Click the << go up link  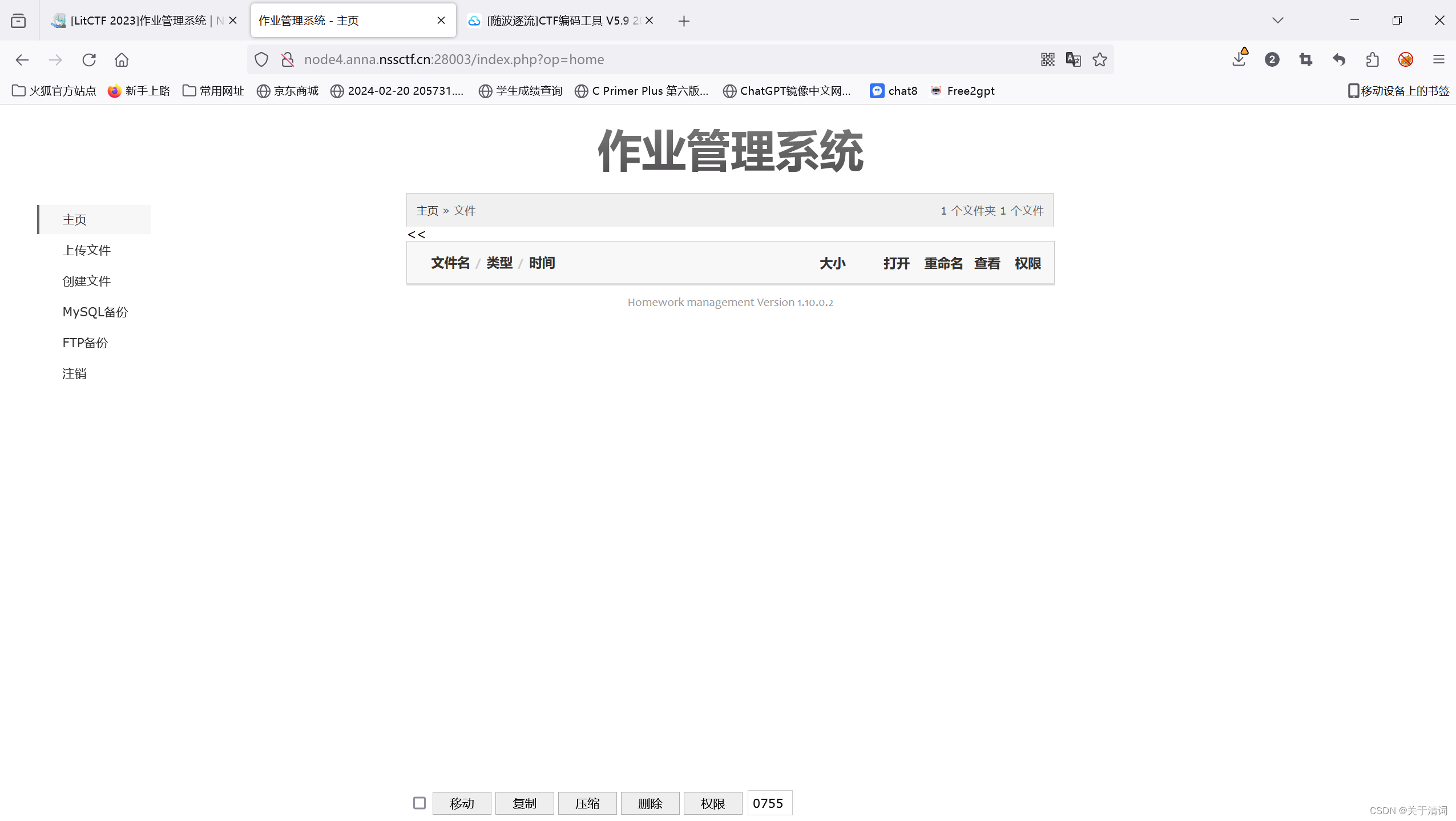click(x=416, y=235)
